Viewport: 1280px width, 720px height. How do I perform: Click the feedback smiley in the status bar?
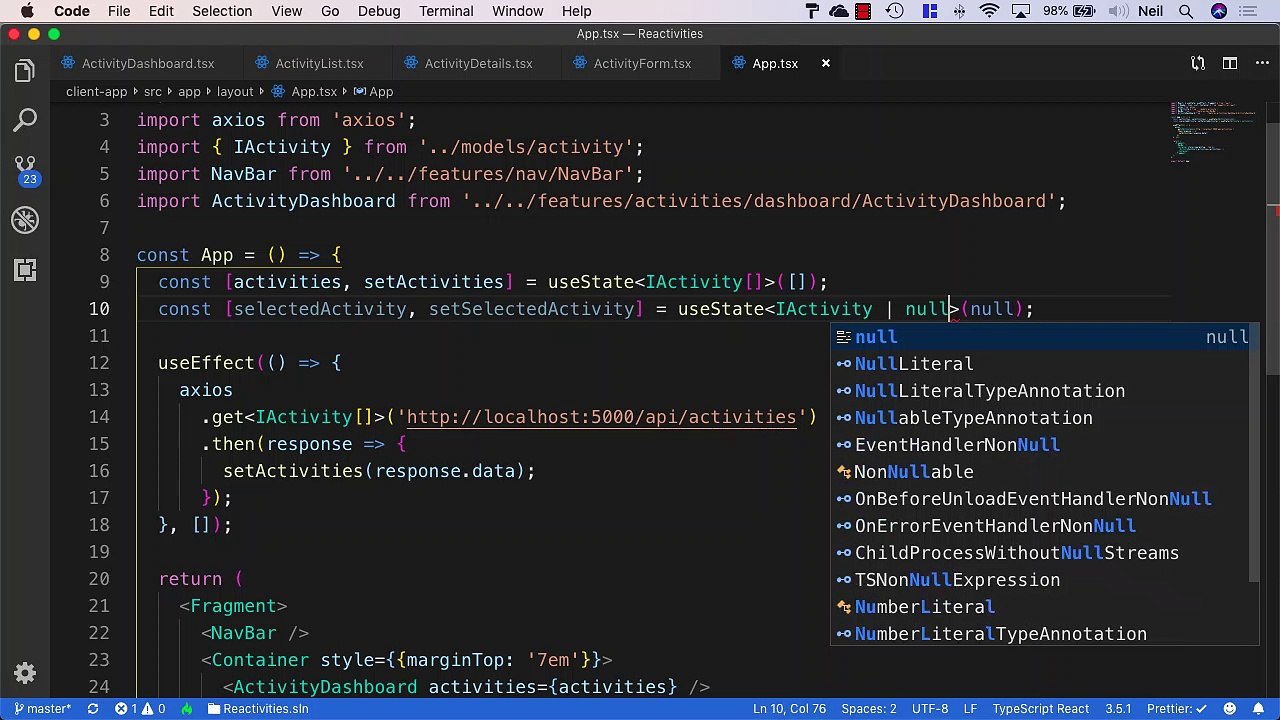coord(1230,708)
